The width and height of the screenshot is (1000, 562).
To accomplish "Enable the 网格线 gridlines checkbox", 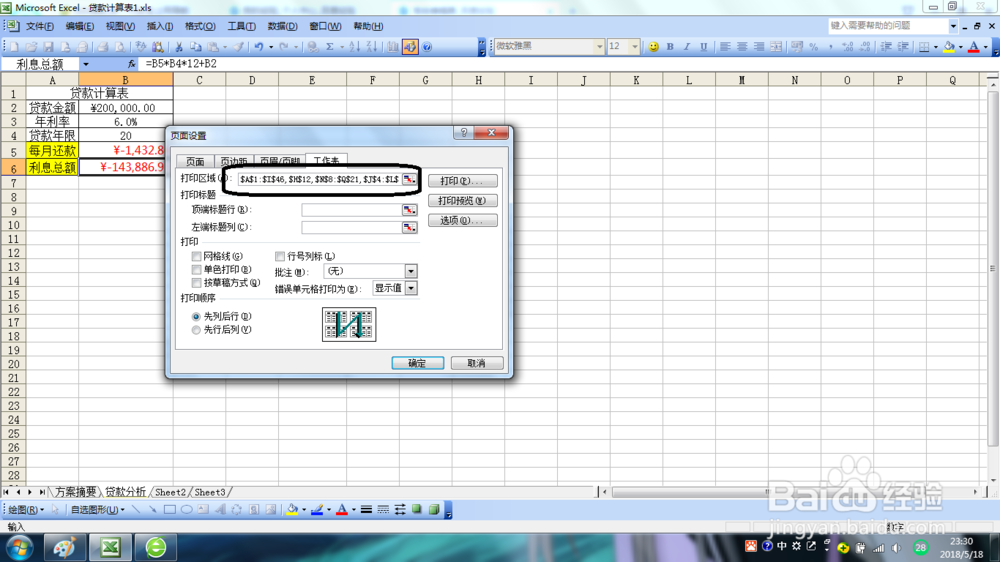I will (196, 256).
